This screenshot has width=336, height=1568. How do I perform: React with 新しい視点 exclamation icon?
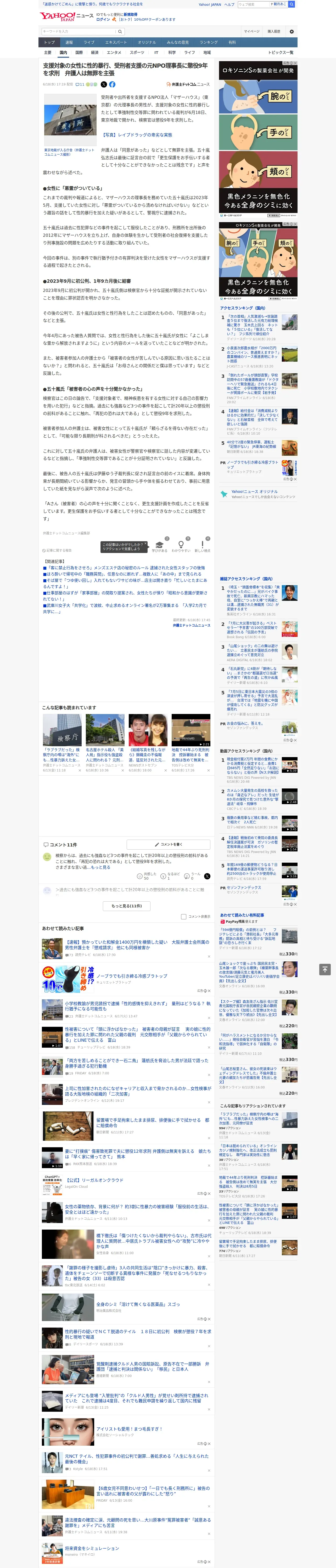click(x=203, y=545)
